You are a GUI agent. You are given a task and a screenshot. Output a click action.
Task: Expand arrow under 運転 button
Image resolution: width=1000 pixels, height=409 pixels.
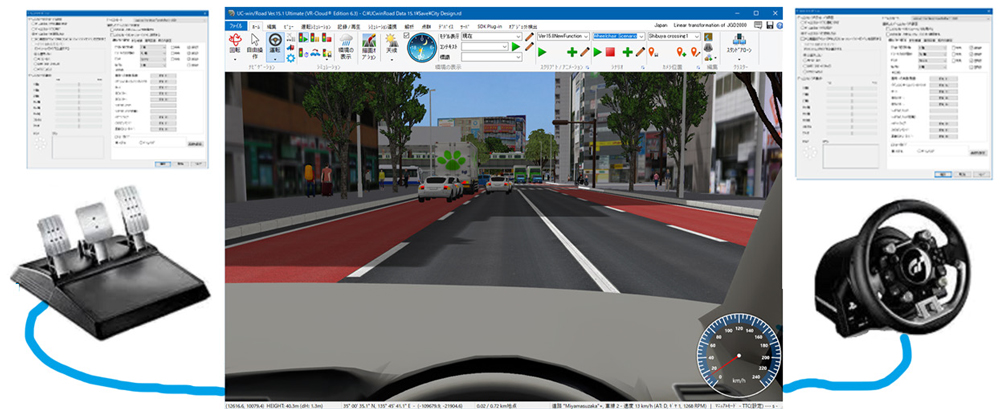(x=275, y=59)
